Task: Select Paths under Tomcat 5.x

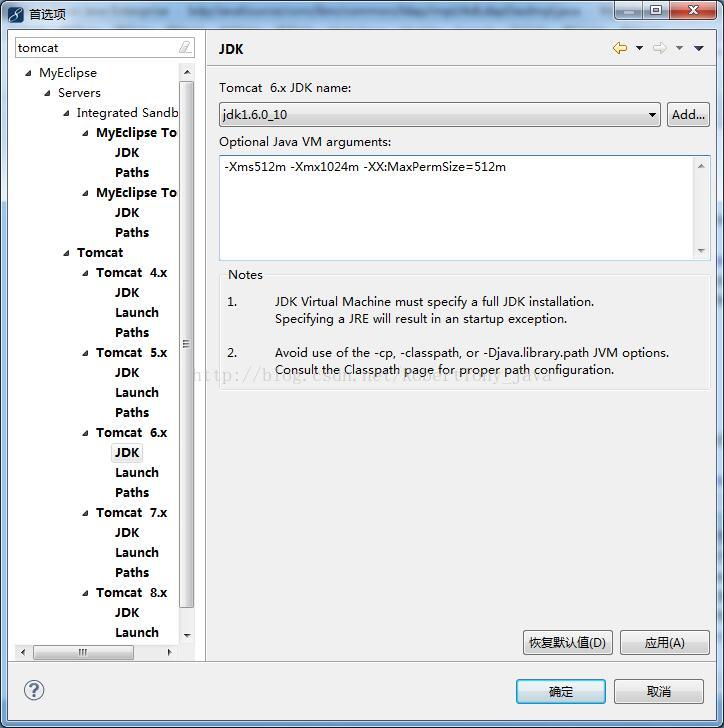Action: coord(132,412)
